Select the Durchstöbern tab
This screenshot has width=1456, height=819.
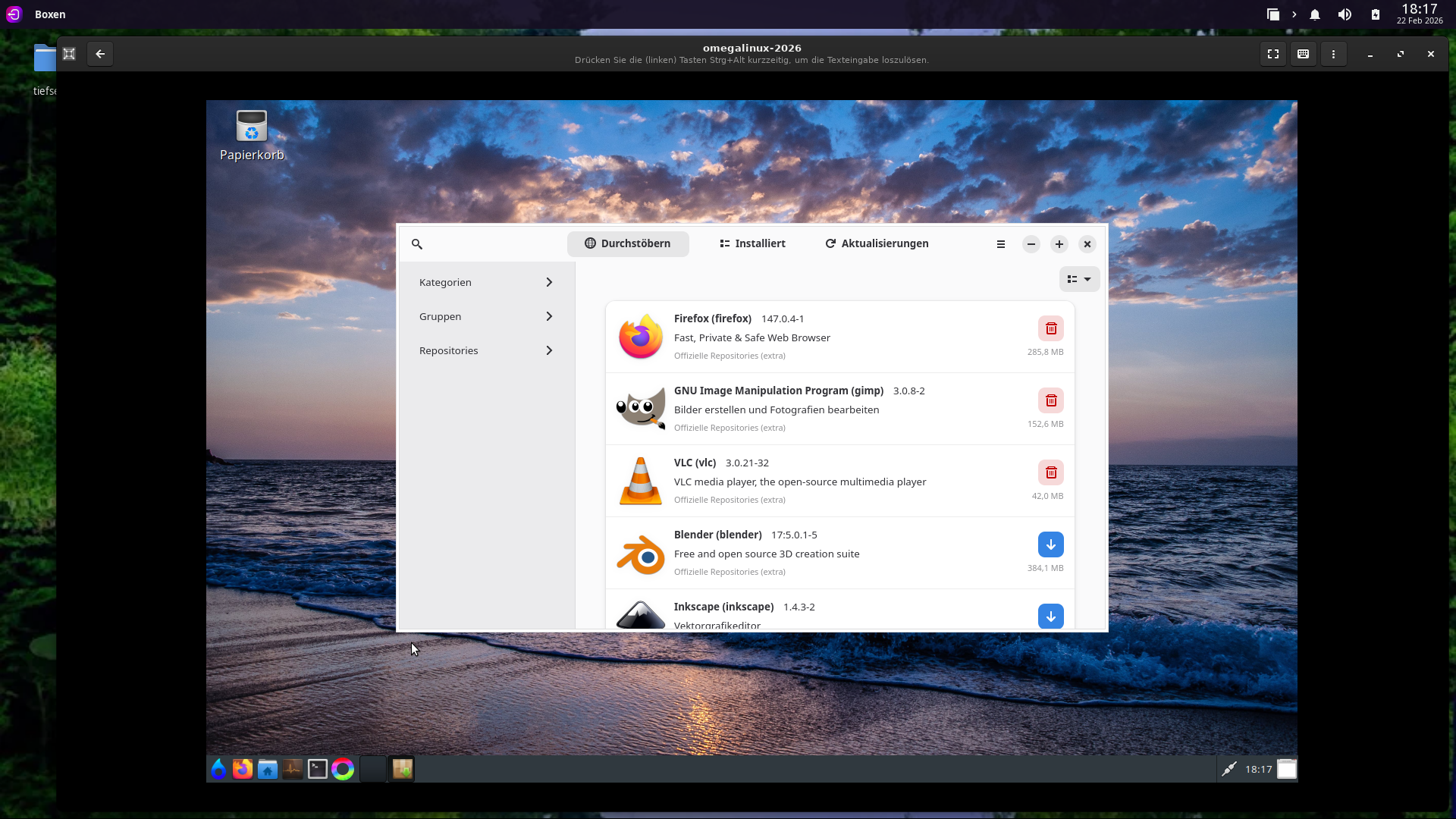click(628, 243)
